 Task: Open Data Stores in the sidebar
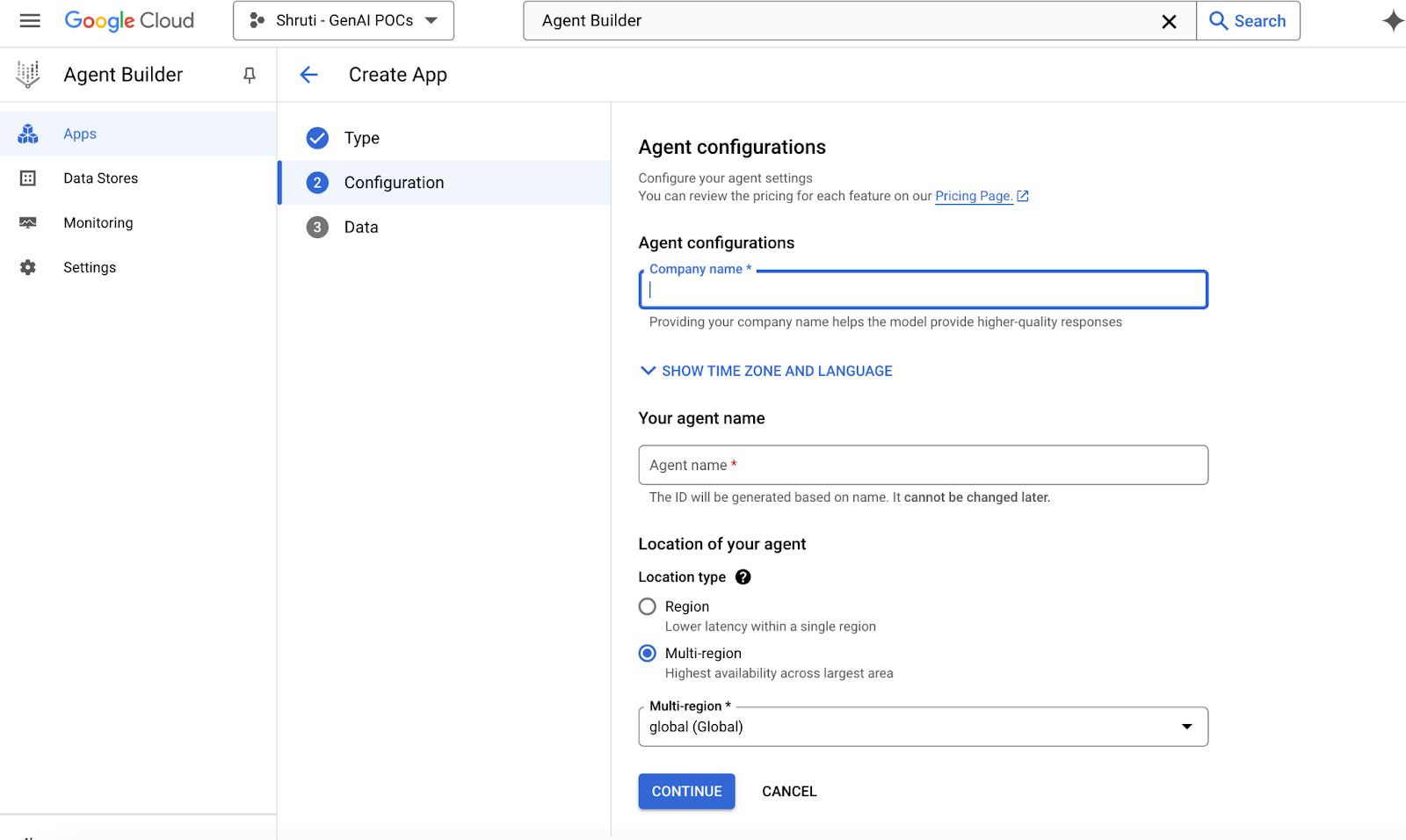pos(138,178)
